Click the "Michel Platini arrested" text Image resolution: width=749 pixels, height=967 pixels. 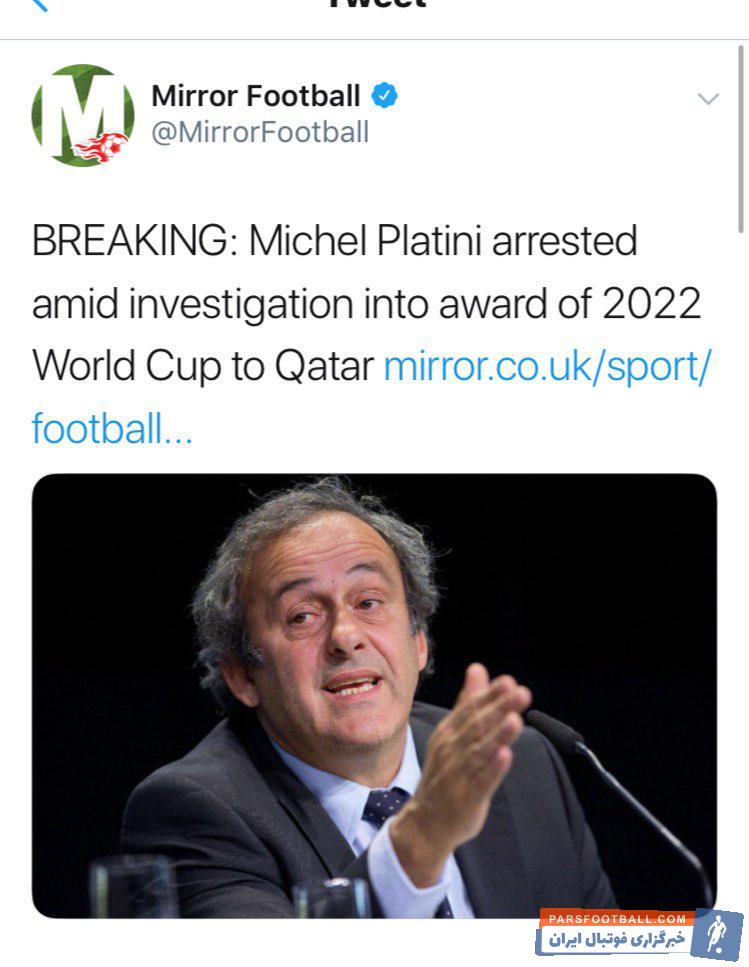click(443, 242)
